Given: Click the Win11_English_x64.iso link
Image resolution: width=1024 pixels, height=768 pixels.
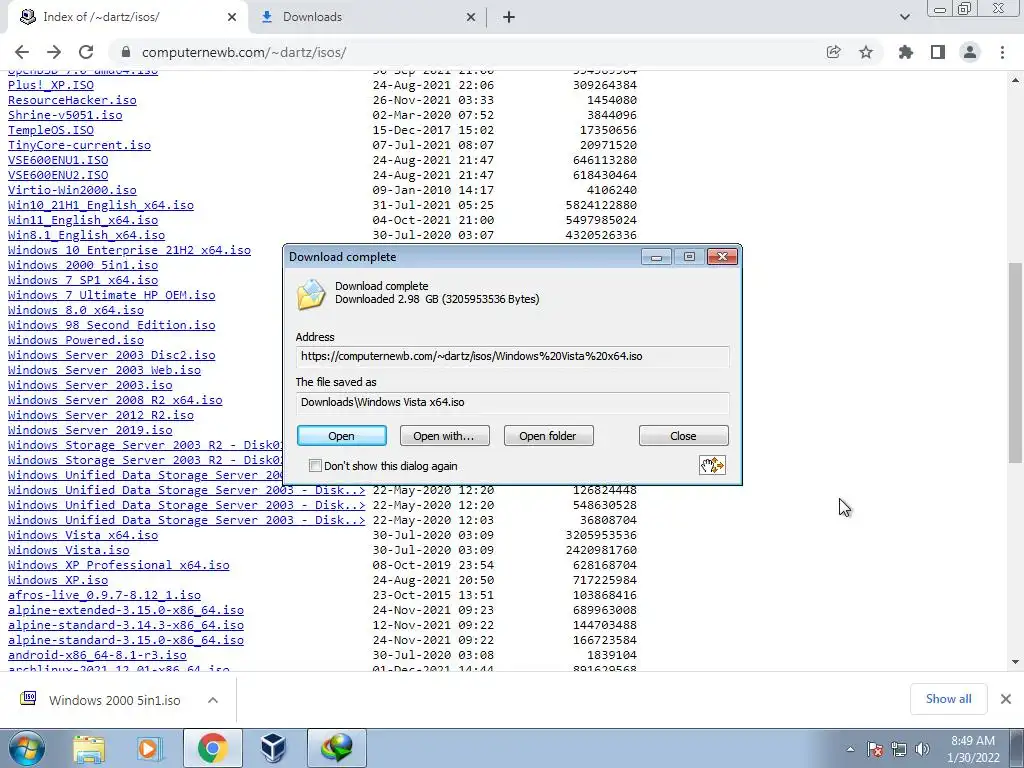Looking at the screenshot, I should pos(83,220).
